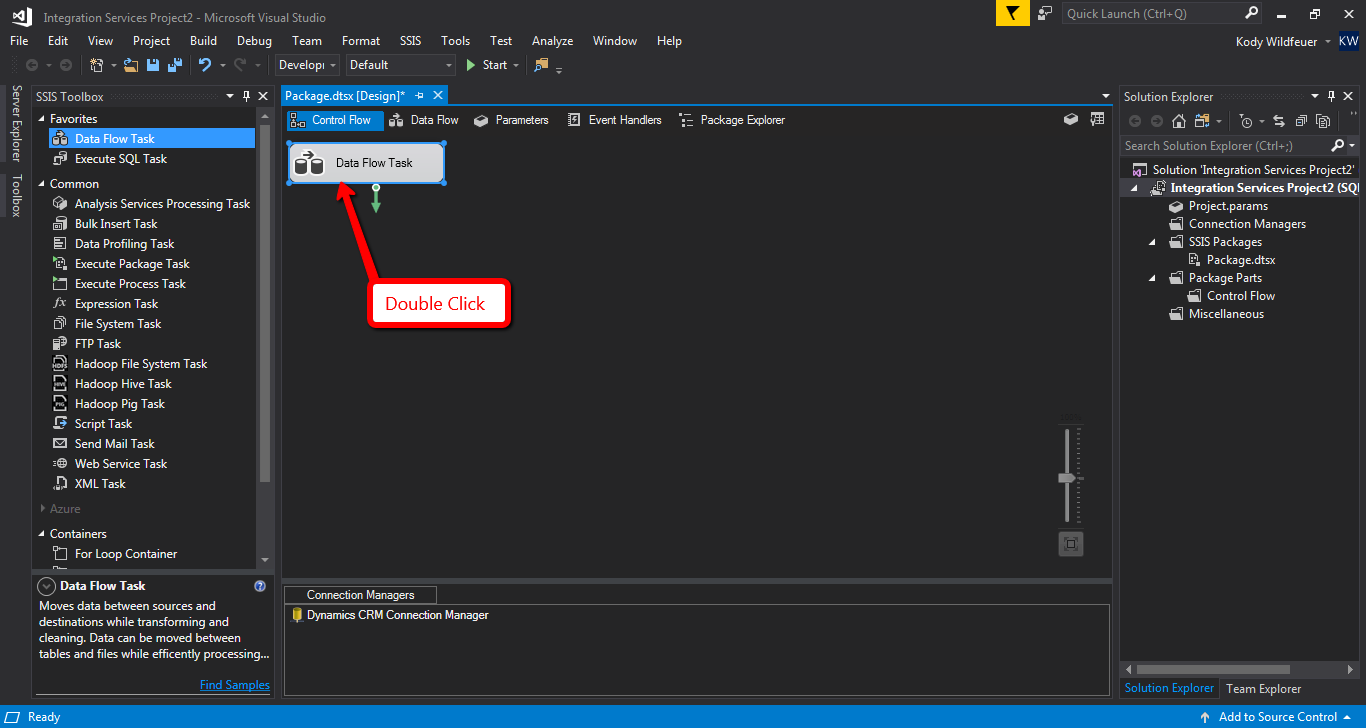Collapse the Favorites section in the SSIS Toolbox
The image size is (1366, 728).
(42, 119)
